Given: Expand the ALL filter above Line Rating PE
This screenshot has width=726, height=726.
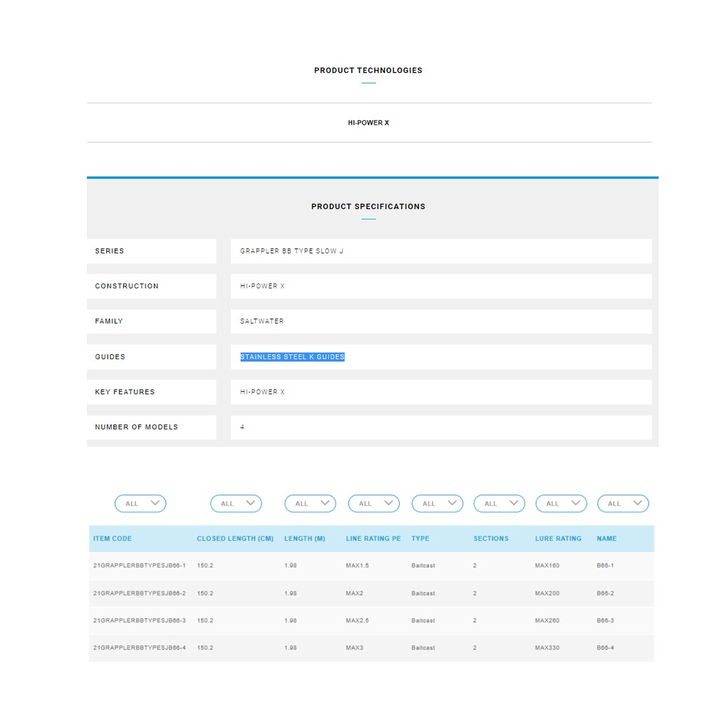Looking at the screenshot, I should click(x=374, y=504).
